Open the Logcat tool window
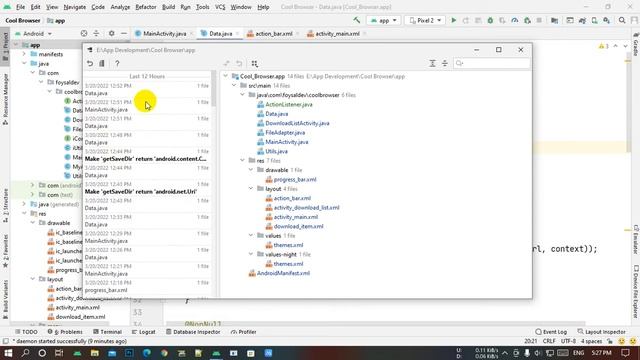 (x=143, y=332)
